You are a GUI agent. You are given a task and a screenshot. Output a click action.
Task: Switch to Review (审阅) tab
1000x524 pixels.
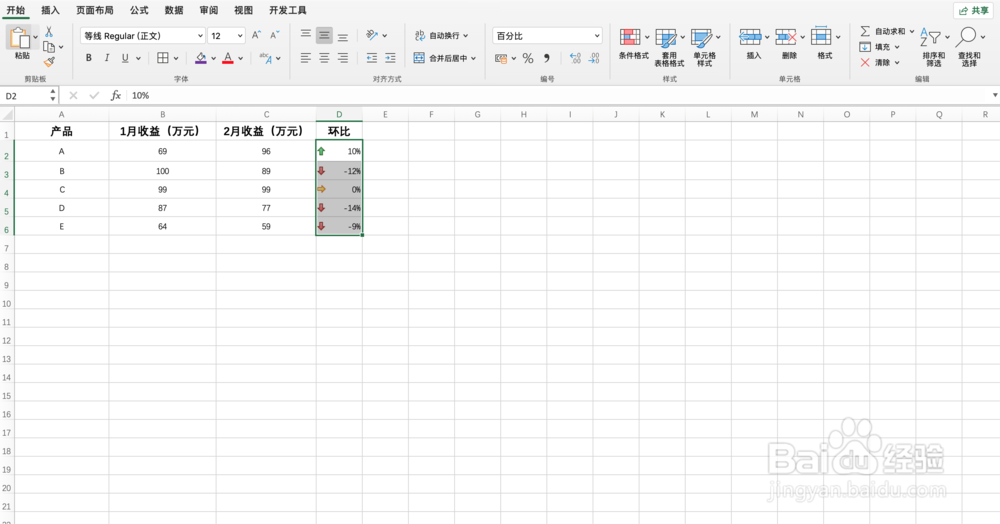tap(209, 10)
